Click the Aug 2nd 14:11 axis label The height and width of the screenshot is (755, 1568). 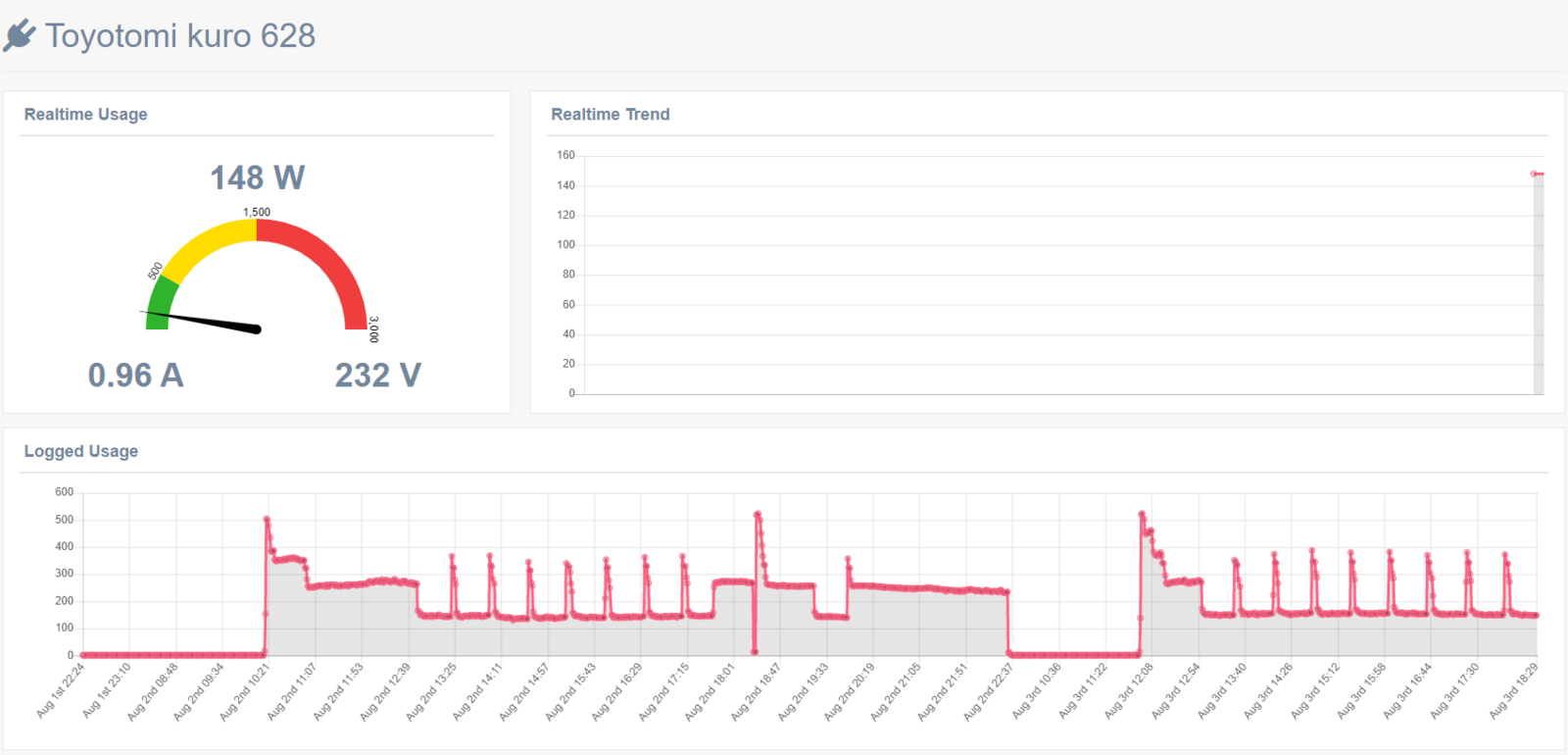(478, 691)
